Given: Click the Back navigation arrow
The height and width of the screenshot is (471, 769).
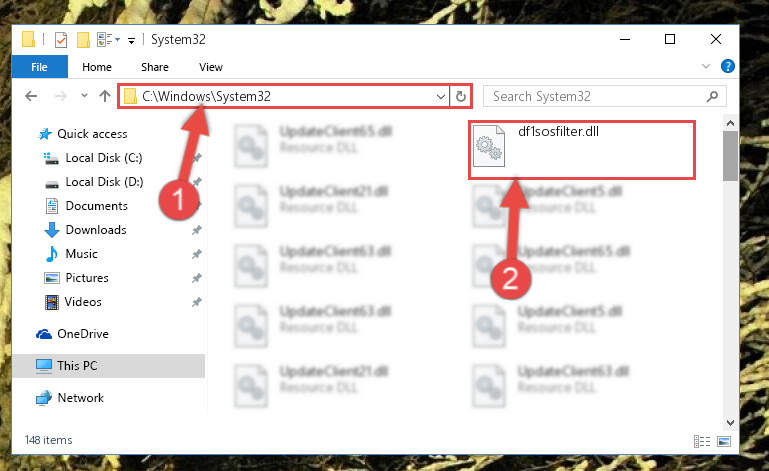Looking at the screenshot, I should point(31,96).
